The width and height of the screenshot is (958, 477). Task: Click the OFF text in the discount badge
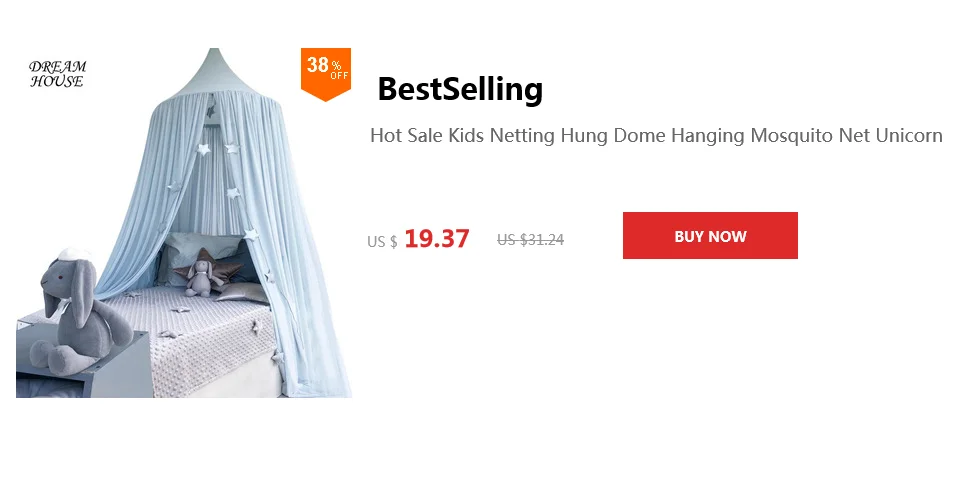click(339, 76)
